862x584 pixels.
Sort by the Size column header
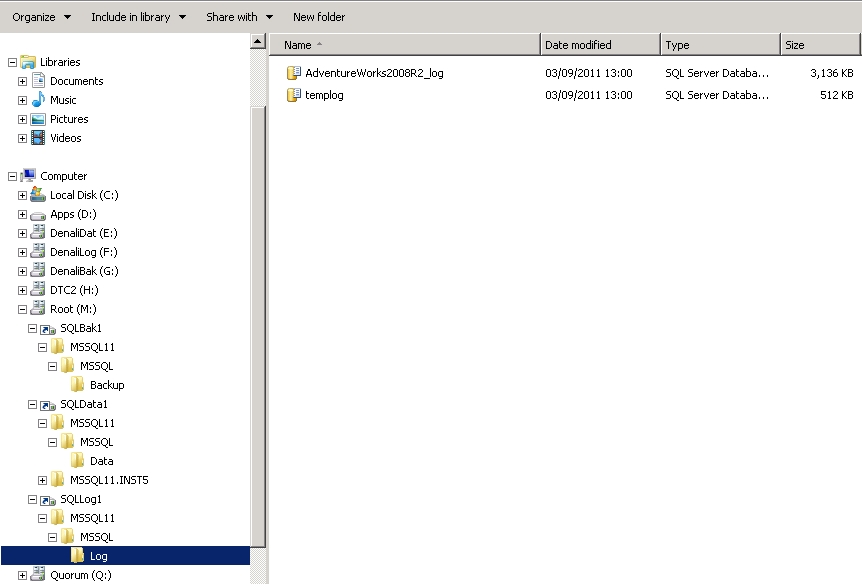[x=820, y=45]
